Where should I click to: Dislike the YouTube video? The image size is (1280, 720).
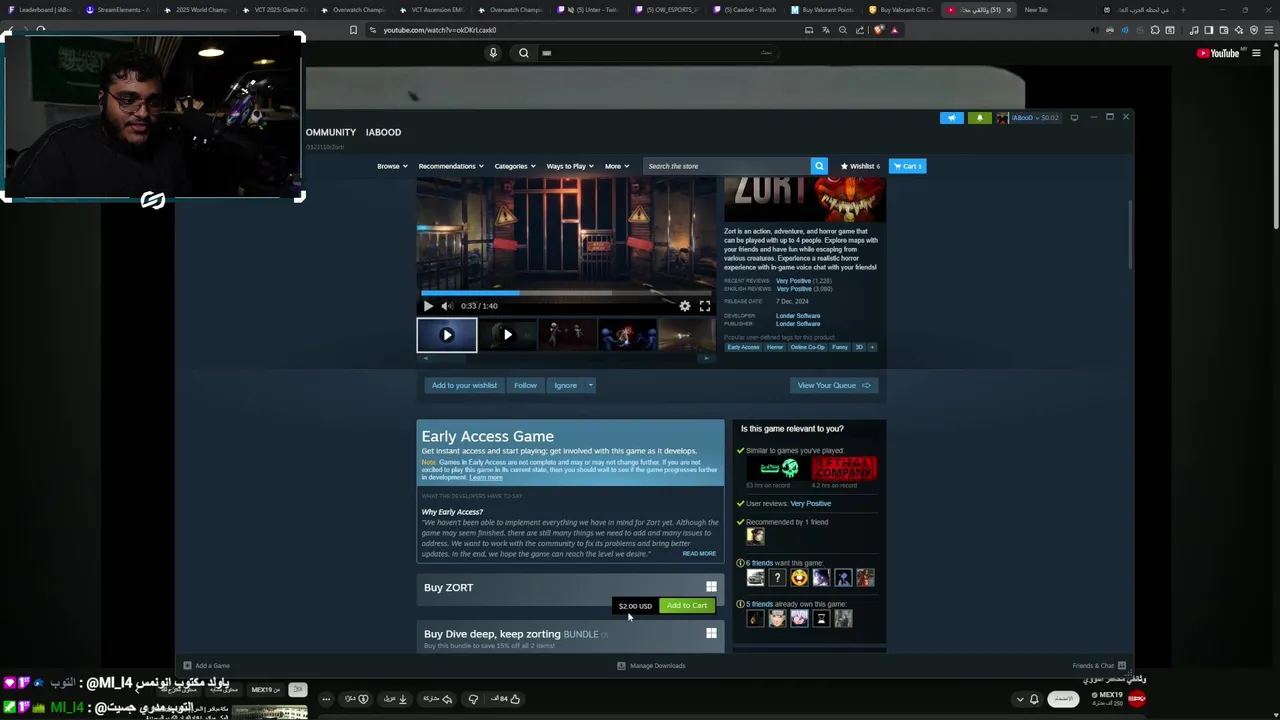point(473,699)
